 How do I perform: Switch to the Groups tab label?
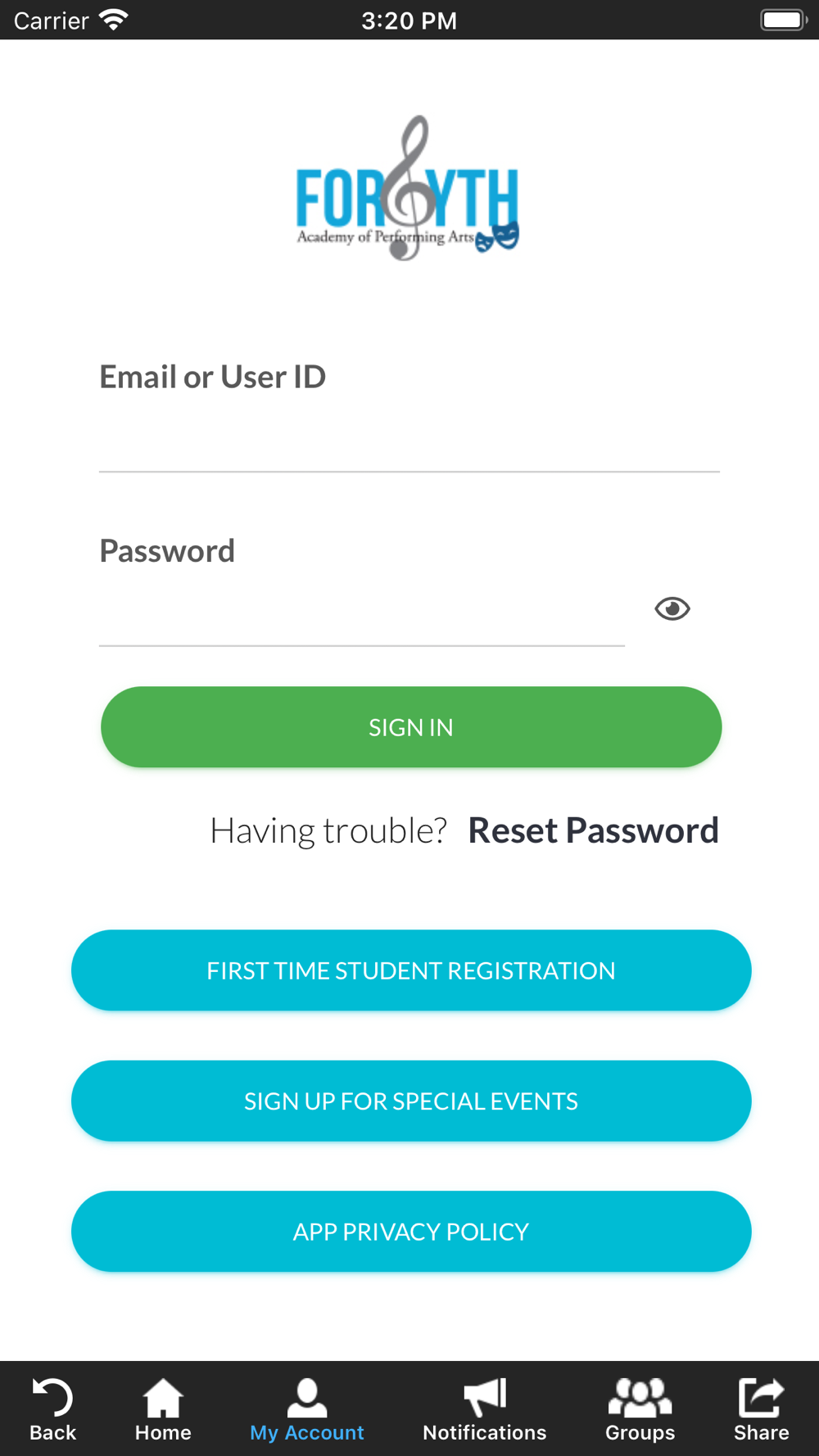pos(640,1433)
